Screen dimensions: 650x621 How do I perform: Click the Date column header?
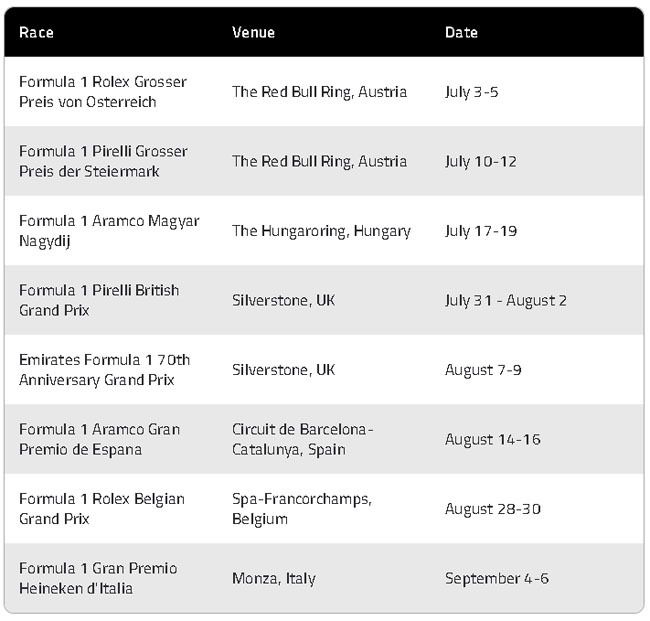pyautogui.click(x=461, y=32)
